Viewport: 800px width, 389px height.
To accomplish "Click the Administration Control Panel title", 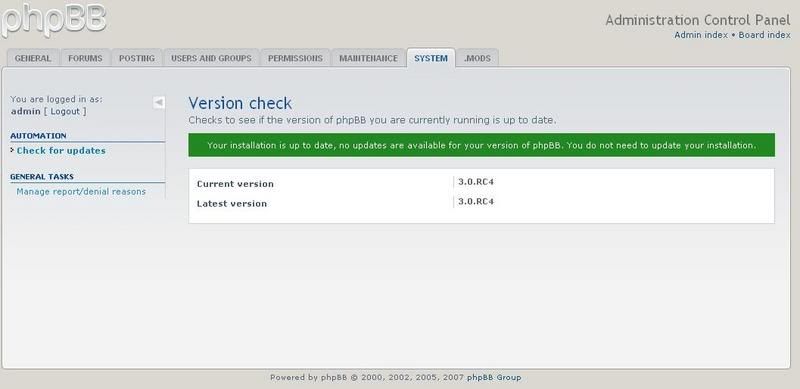I will pyautogui.click(x=697, y=20).
